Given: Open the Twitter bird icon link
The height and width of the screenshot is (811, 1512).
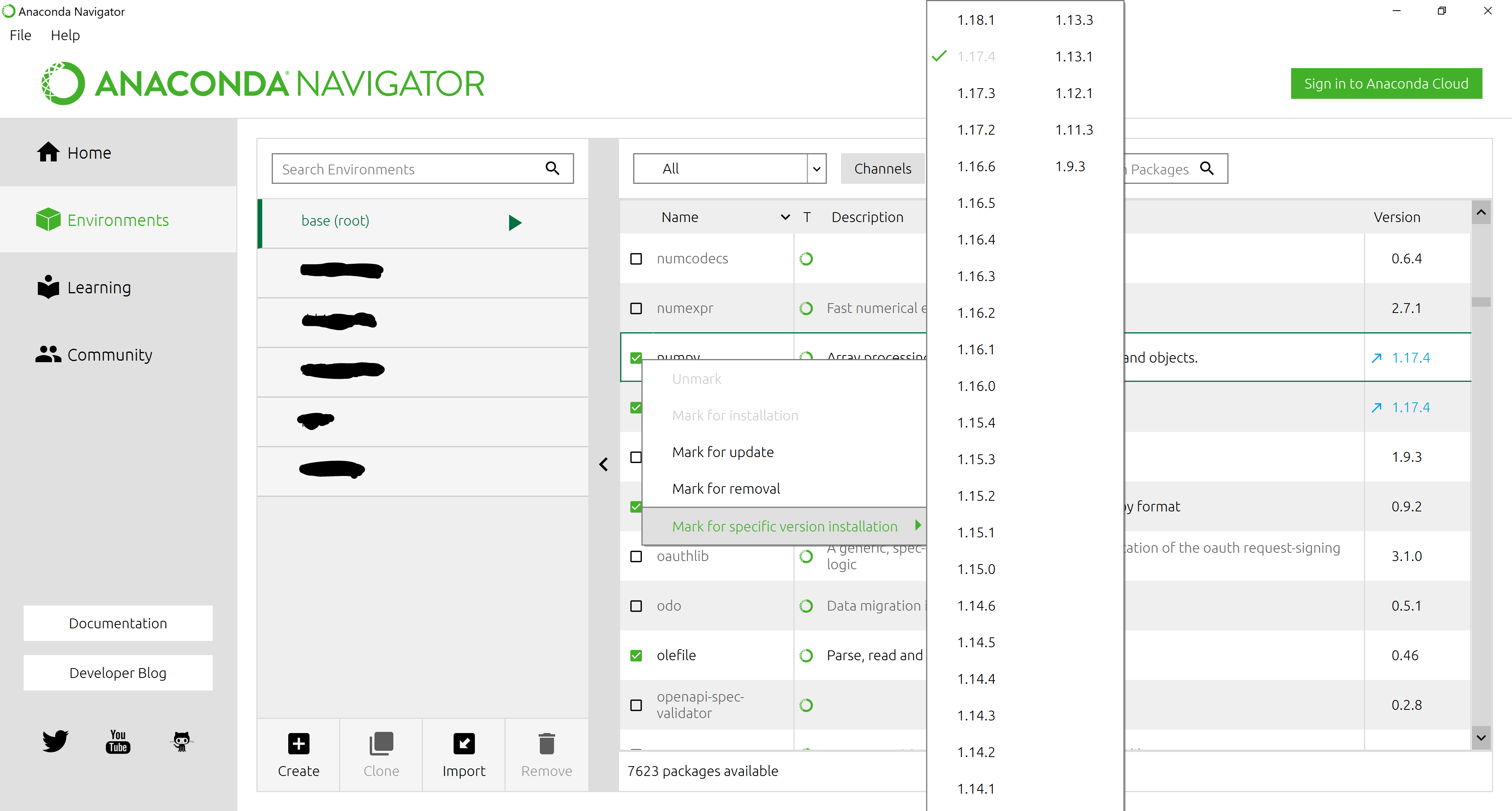Looking at the screenshot, I should 55,741.
